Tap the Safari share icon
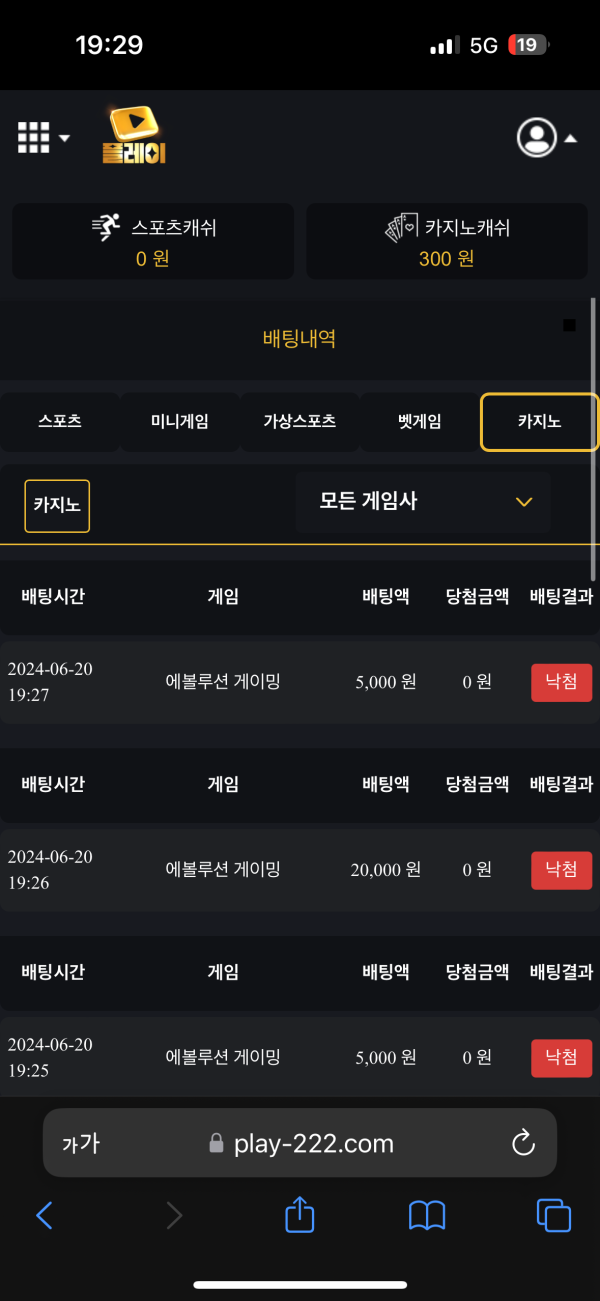The width and height of the screenshot is (600, 1301). (x=300, y=1215)
